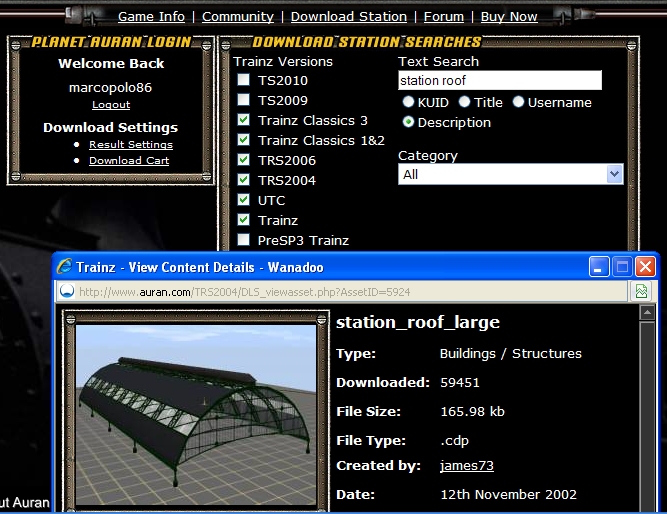The width and height of the screenshot is (667, 514).
Task: Select the Title radio button
Action: pyautogui.click(x=465, y=102)
